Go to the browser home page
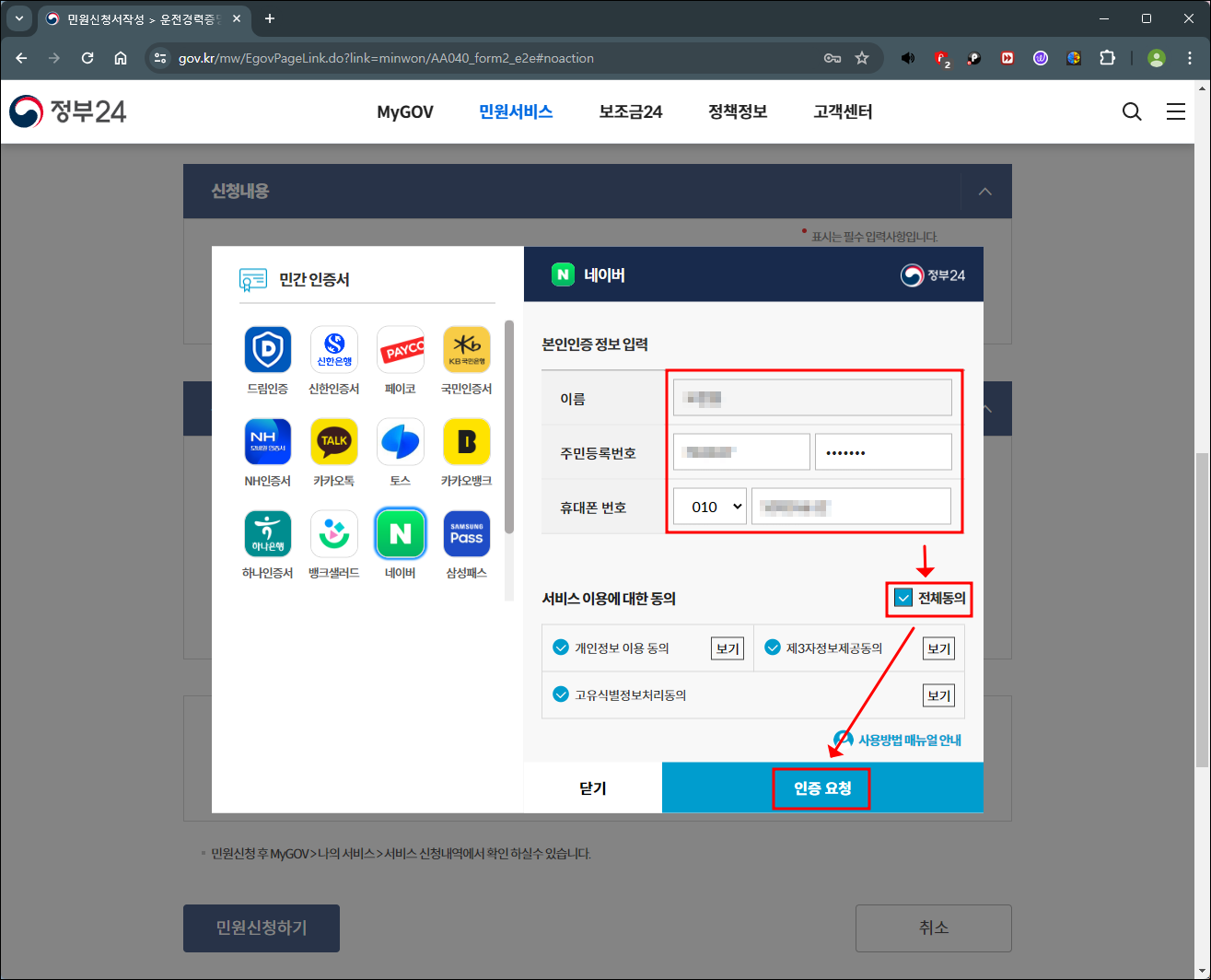The width and height of the screenshot is (1211, 980). pos(121,58)
